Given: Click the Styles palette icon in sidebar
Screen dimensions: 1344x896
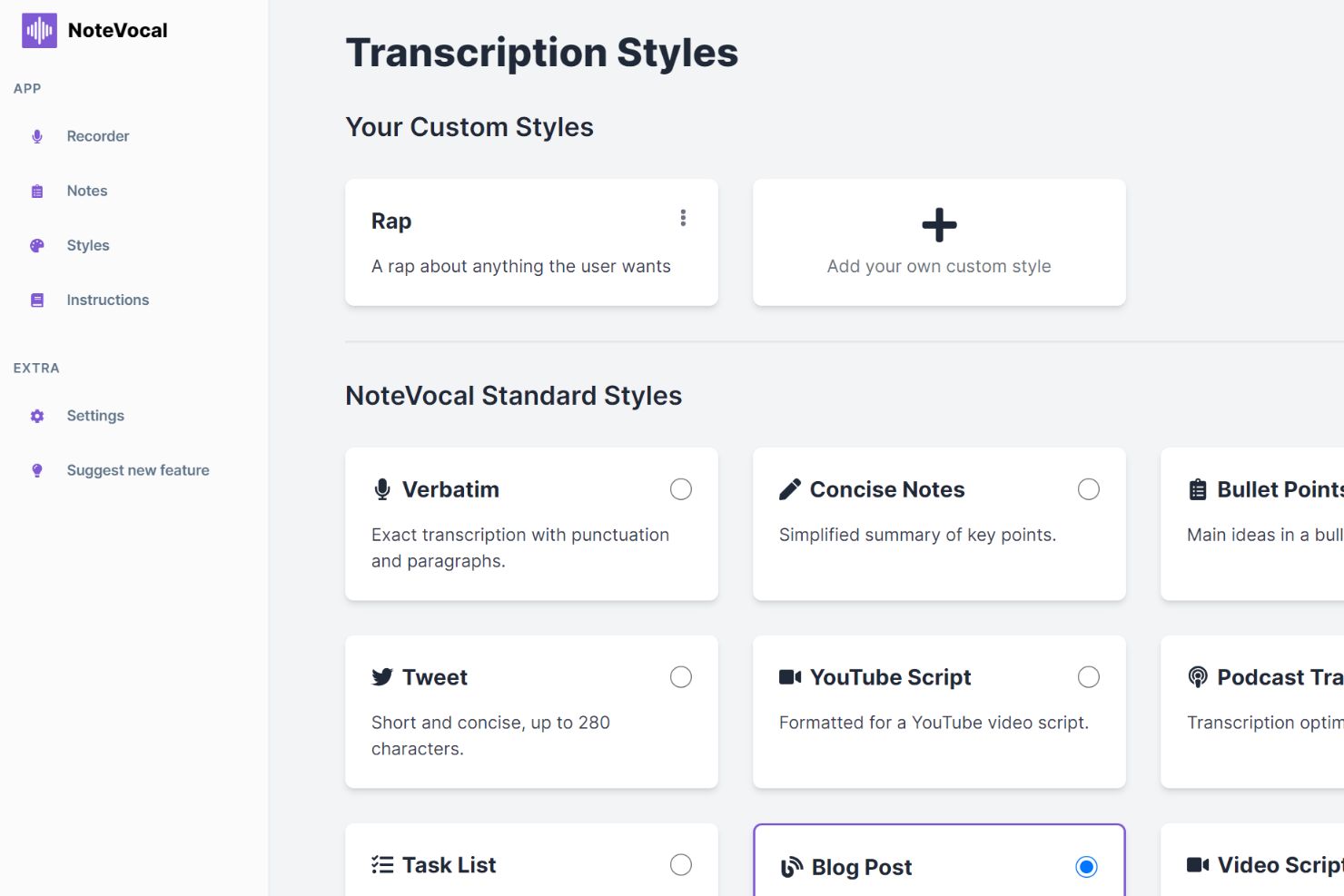Looking at the screenshot, I should [x=37, y=246].
